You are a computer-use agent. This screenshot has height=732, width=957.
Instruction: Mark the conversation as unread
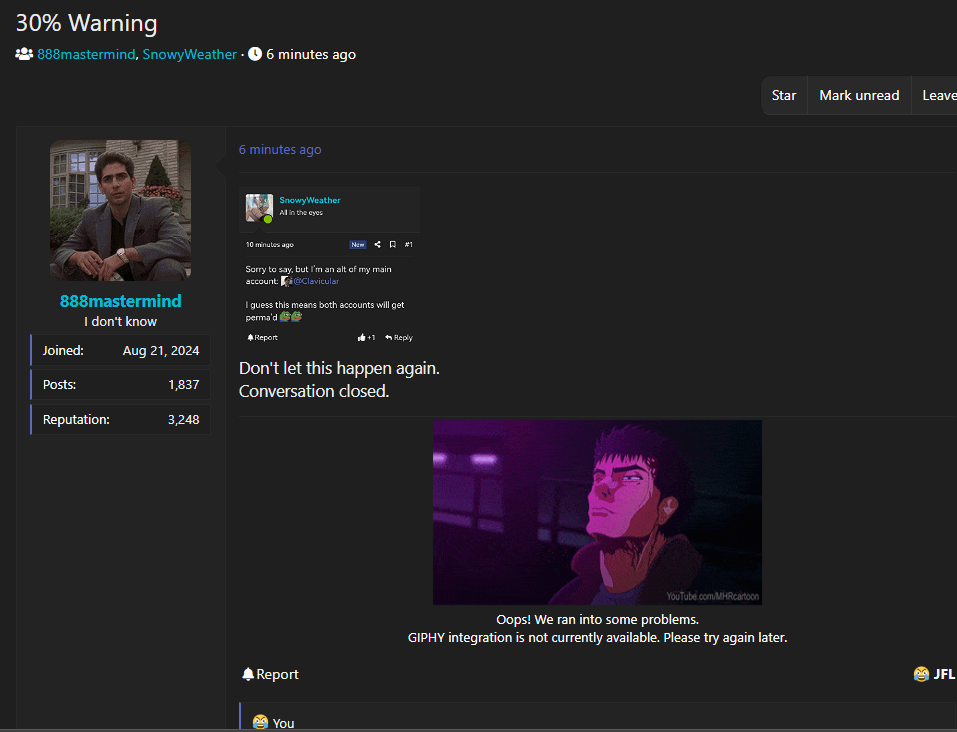click(859, 95)
